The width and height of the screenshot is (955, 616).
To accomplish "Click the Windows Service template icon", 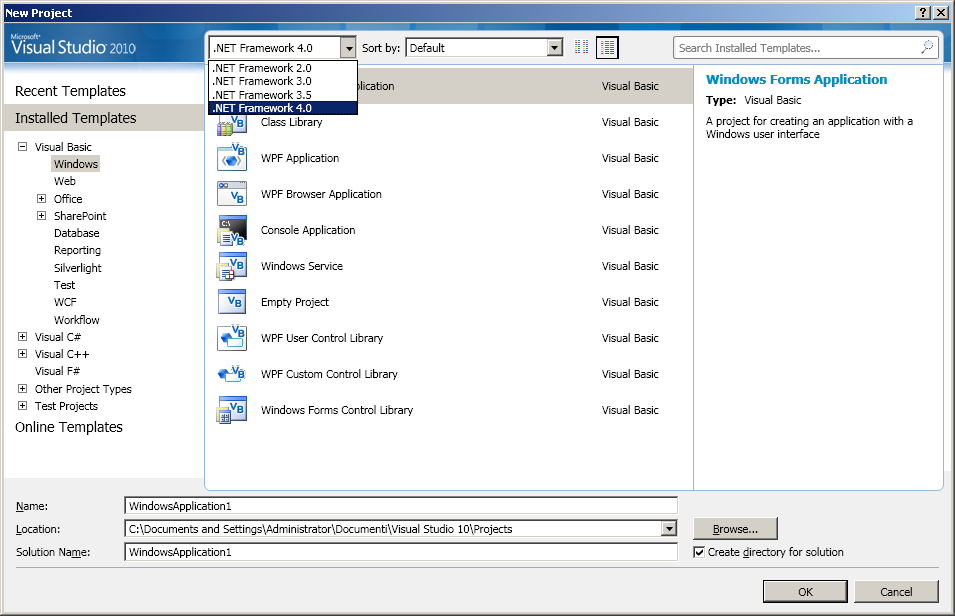I will (231, 266).
